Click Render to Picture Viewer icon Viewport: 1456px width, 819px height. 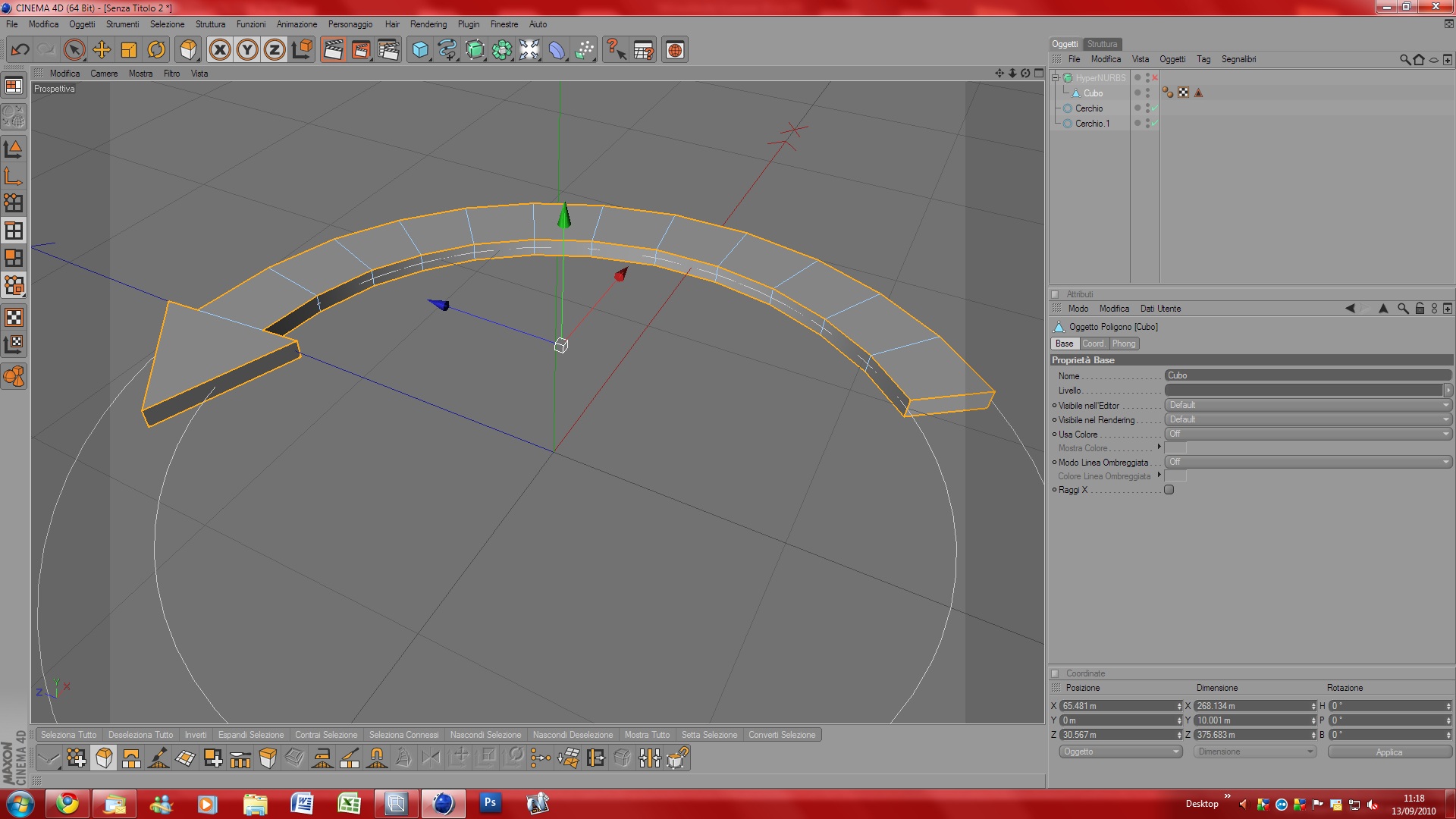(x=361, y=50)
